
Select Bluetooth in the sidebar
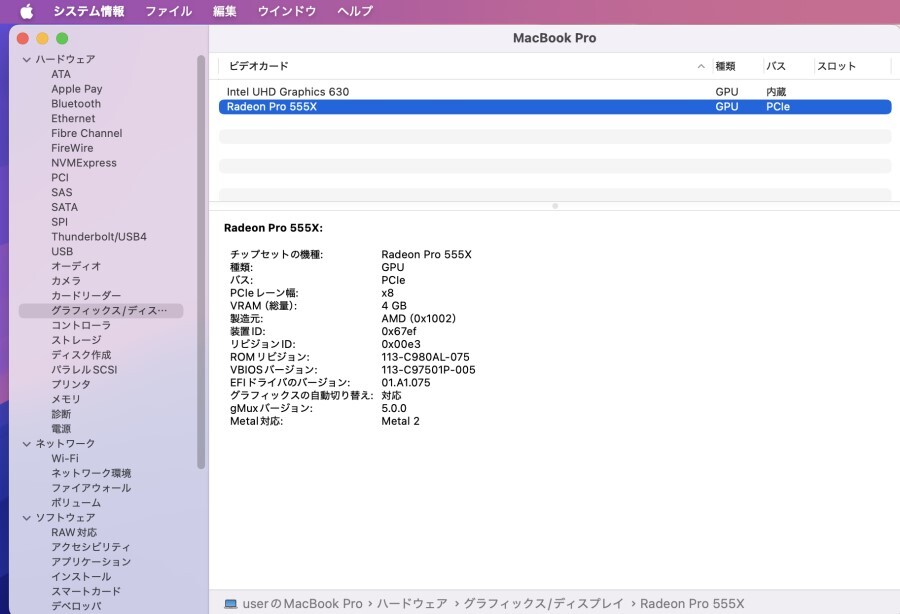pyautogui.click(x=75, y=103)
